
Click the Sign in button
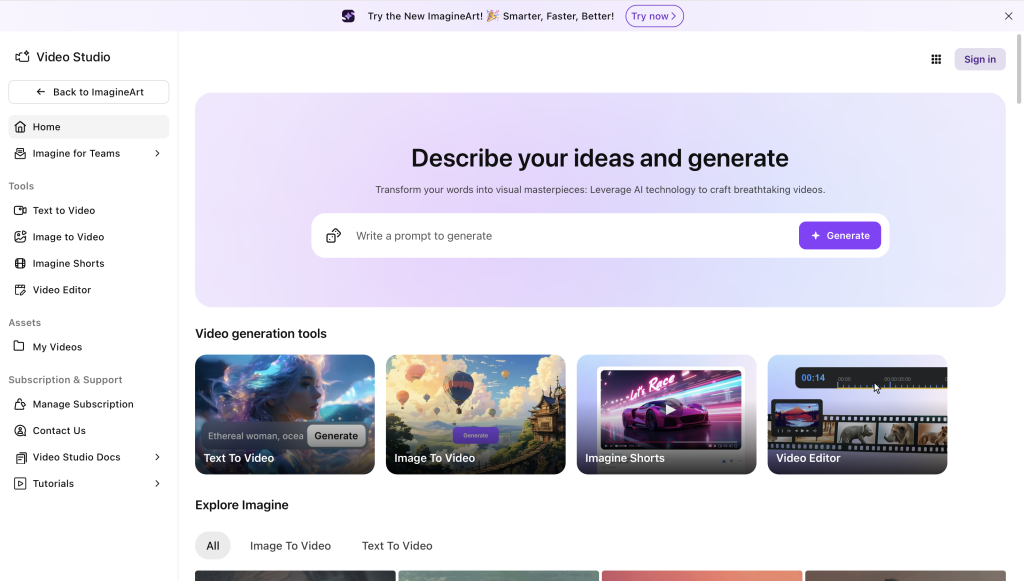[x=980, y=59]
